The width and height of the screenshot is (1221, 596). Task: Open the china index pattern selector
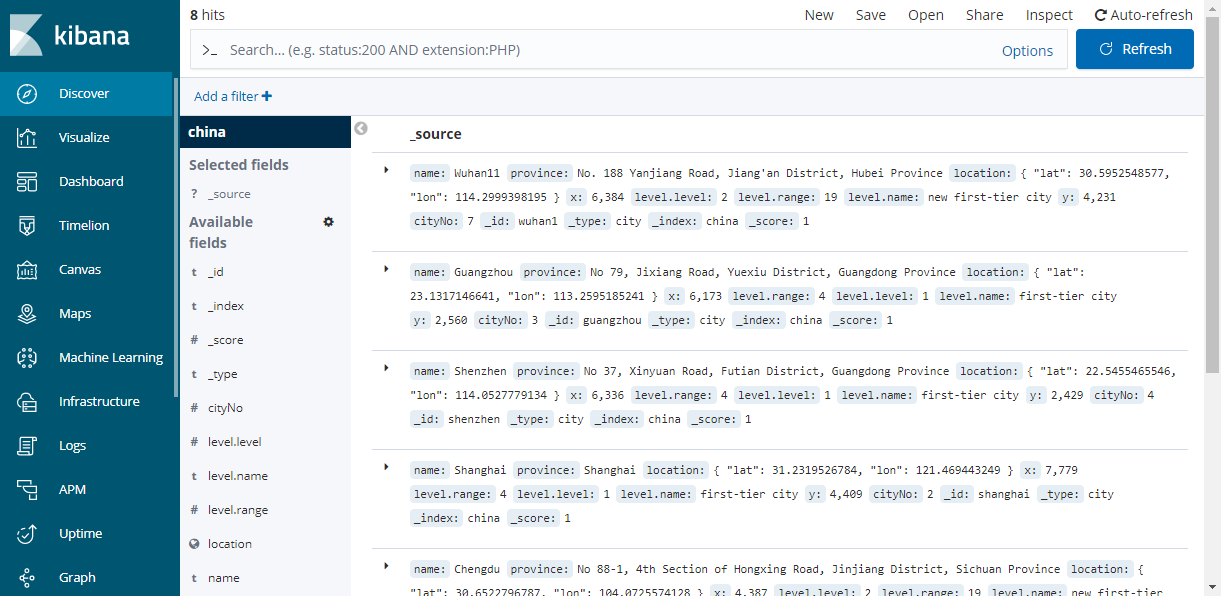pyautogui.click(x=265, y=132)
